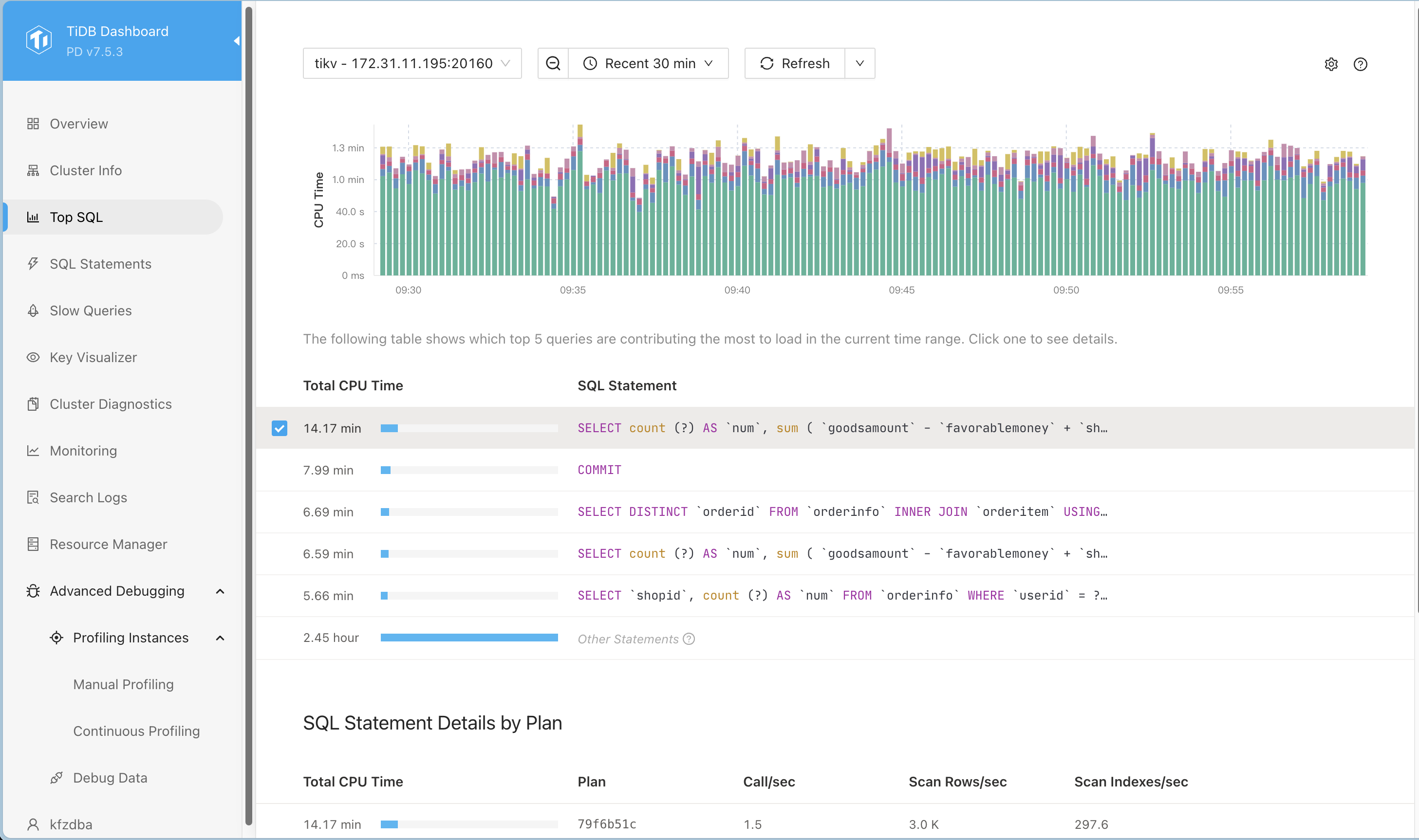Screen dimensions: 1419x840
Task: Open the settings gear icon
Action: (1331, 64)
